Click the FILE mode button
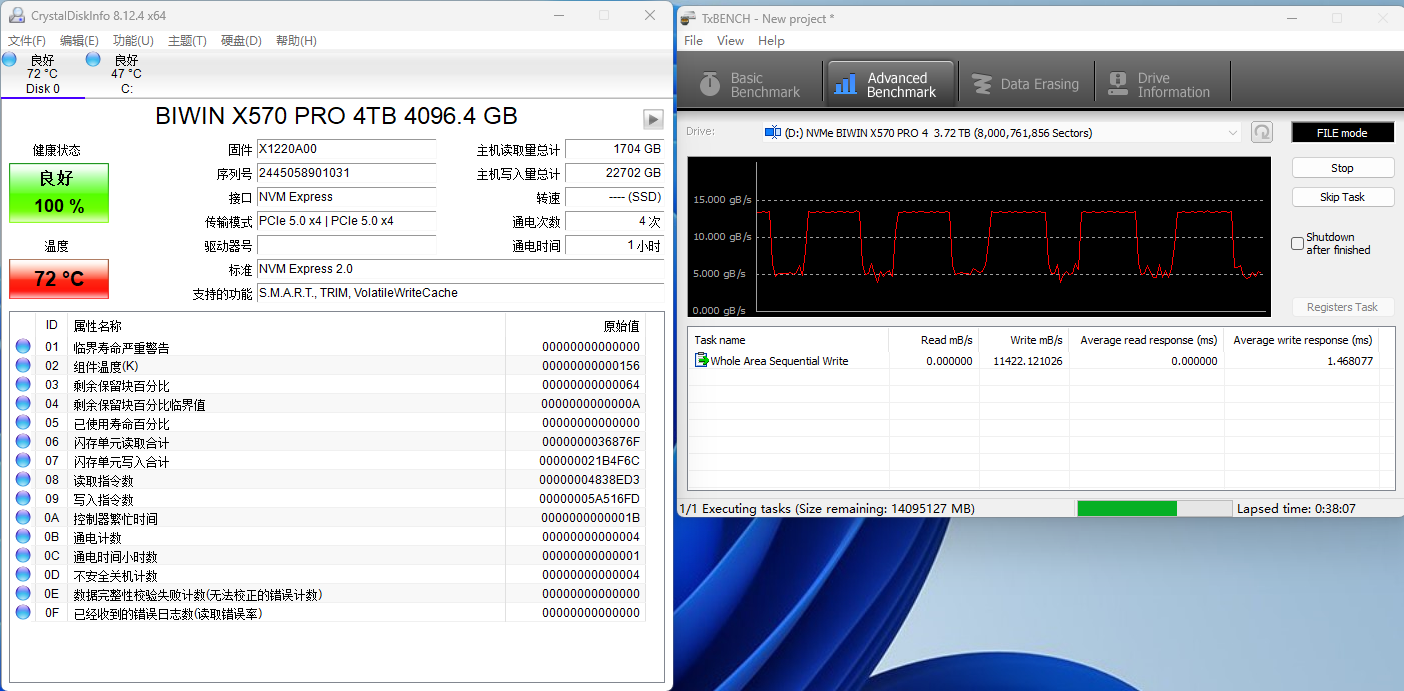This screenshot has height=691, width=1404. (x=1342, y=133)
